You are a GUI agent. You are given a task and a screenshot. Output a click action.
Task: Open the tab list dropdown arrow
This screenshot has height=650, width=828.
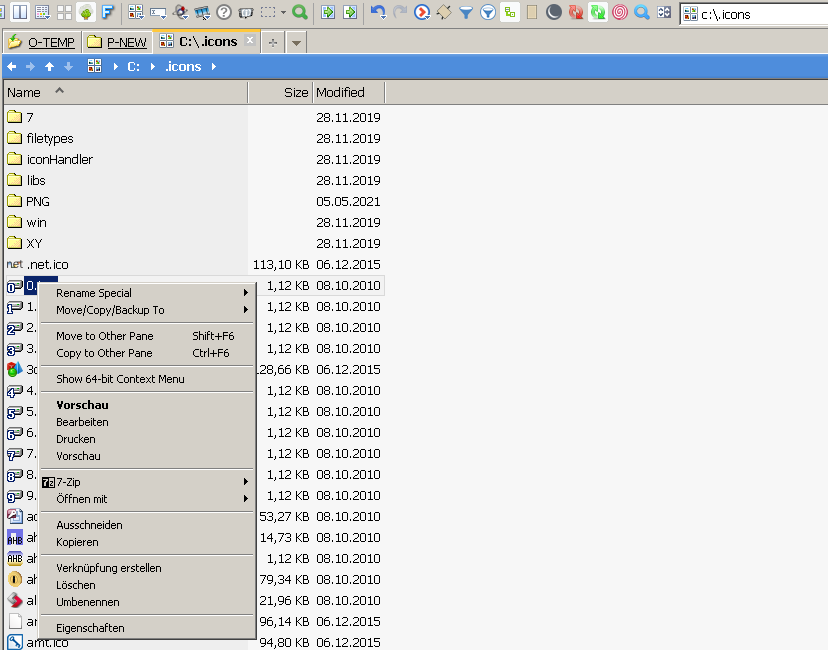coord(297,43)
